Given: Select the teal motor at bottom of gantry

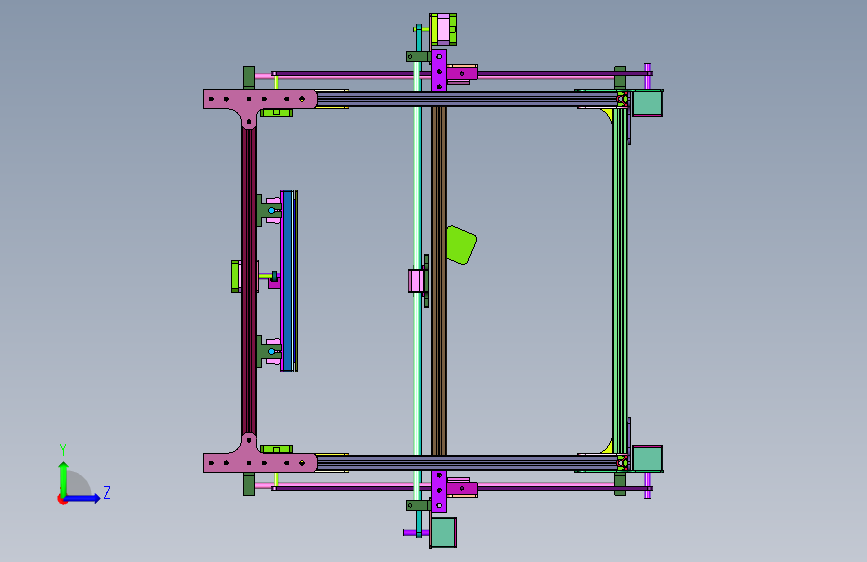Looking at the screenshot, I should point(443,532).
